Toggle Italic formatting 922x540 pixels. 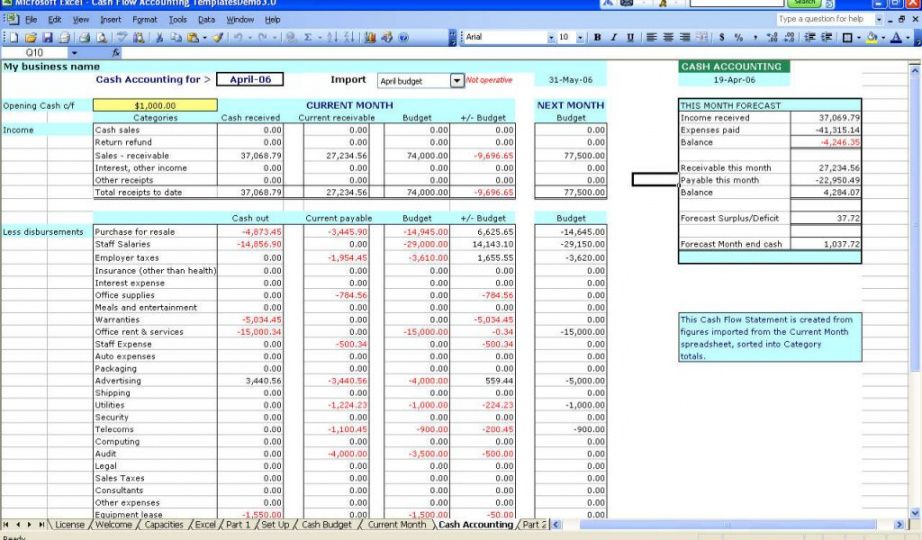[613, 37]
